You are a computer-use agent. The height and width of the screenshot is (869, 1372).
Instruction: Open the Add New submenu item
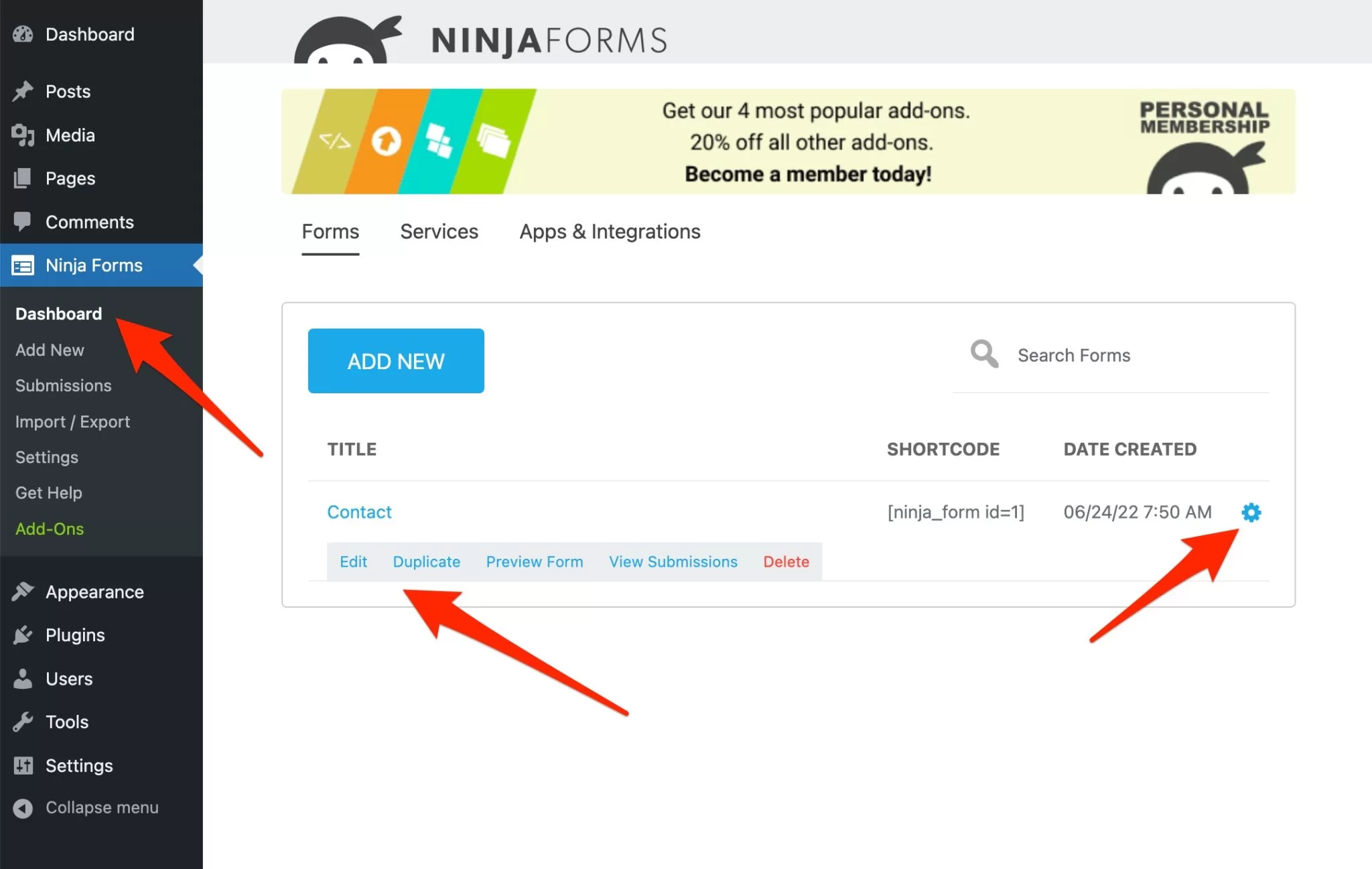50,350
